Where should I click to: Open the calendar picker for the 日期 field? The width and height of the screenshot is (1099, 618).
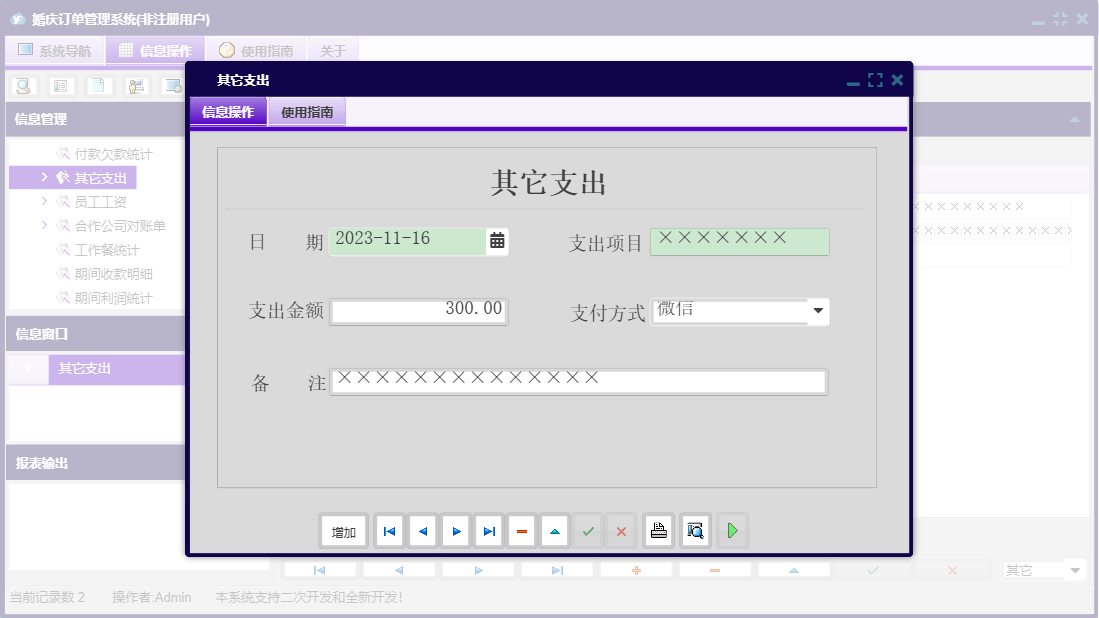coord(497,241)
